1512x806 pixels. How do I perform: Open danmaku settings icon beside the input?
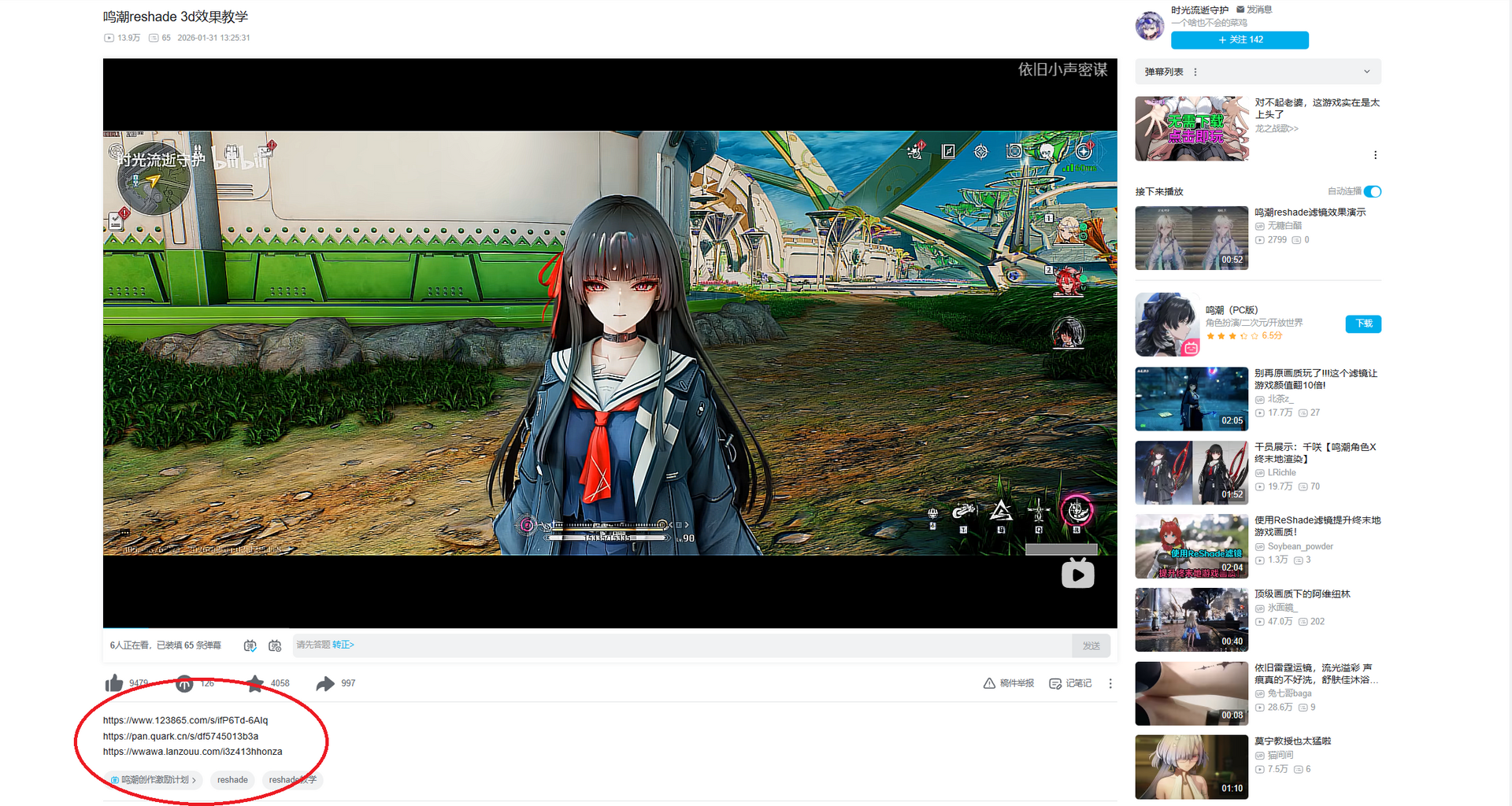tap(275, 645)
